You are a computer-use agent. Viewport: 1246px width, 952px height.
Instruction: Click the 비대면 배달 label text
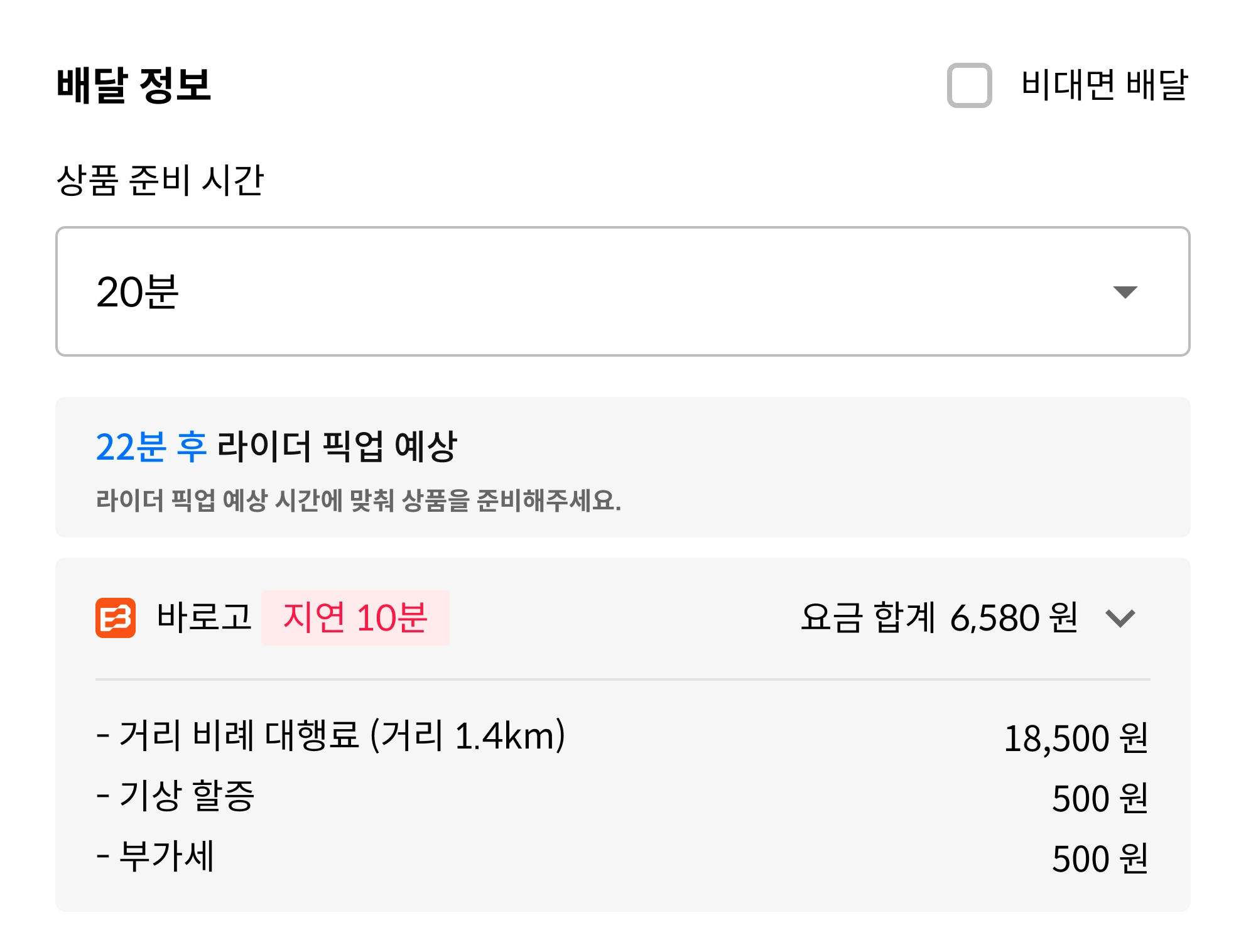click(1105, 85)
